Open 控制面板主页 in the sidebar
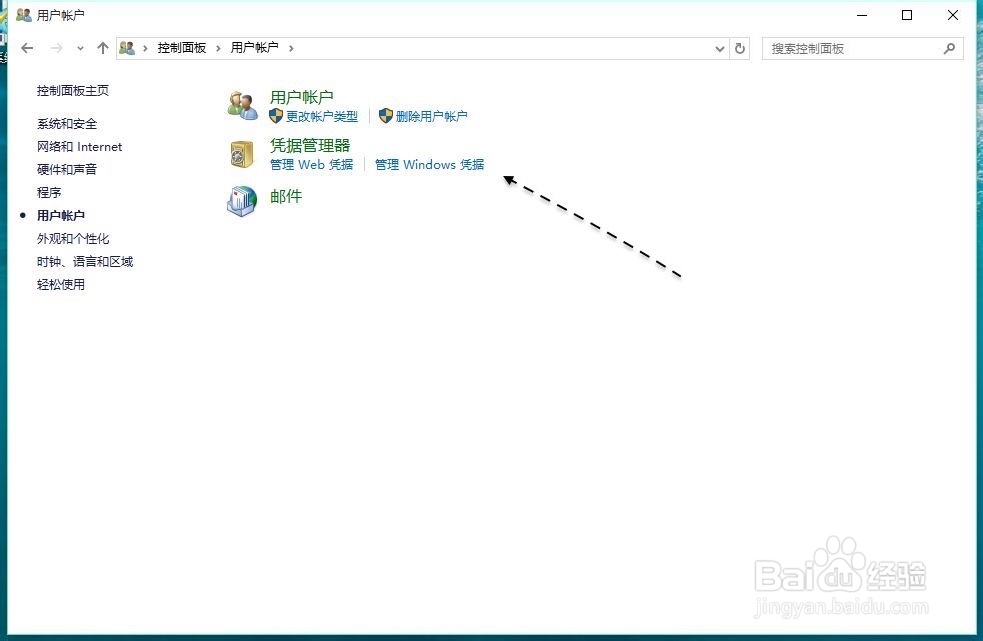Viewport: 983px width, 641px height. (73, 90)
